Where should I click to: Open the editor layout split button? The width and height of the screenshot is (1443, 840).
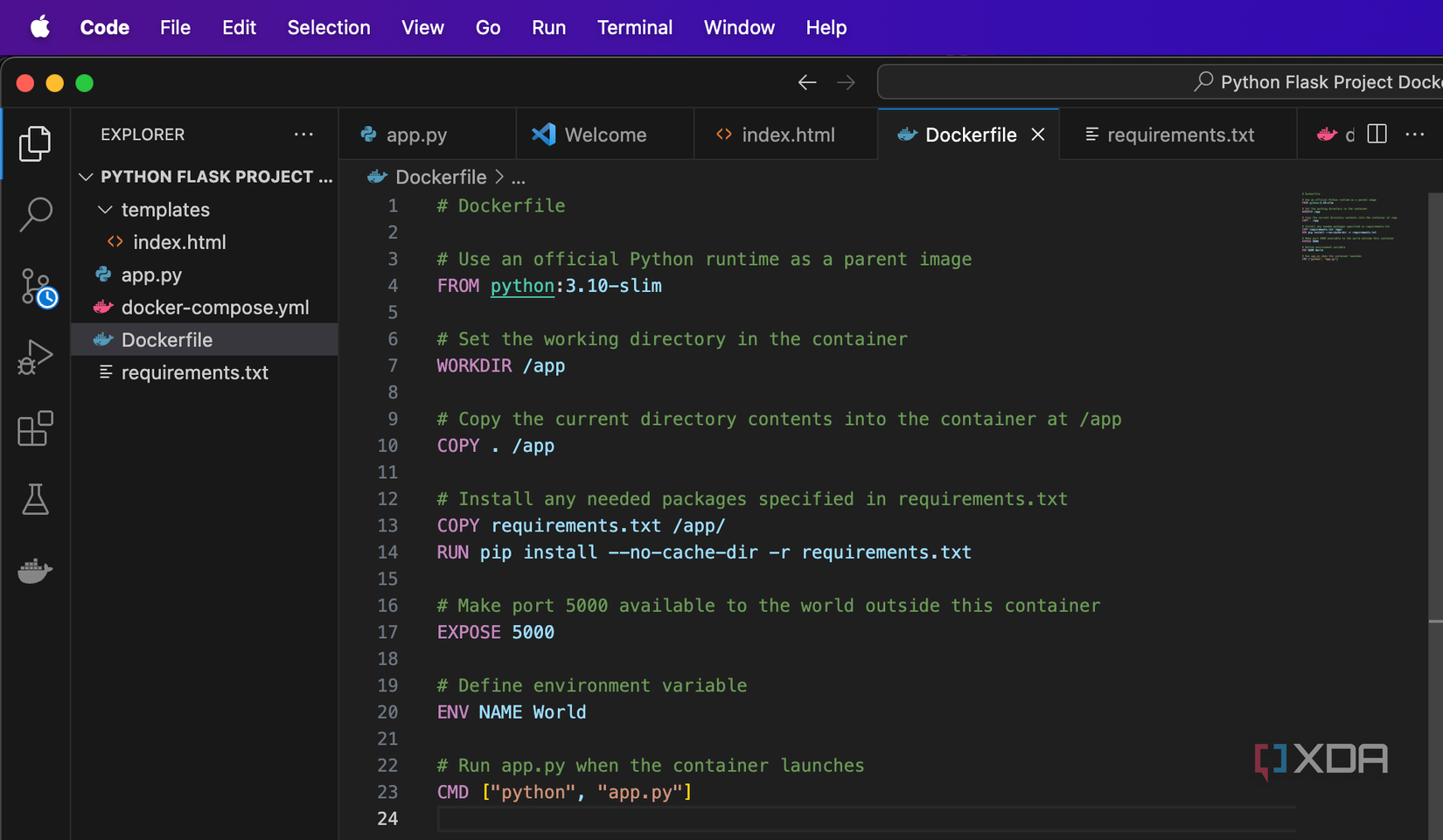tap(1377, 134)
